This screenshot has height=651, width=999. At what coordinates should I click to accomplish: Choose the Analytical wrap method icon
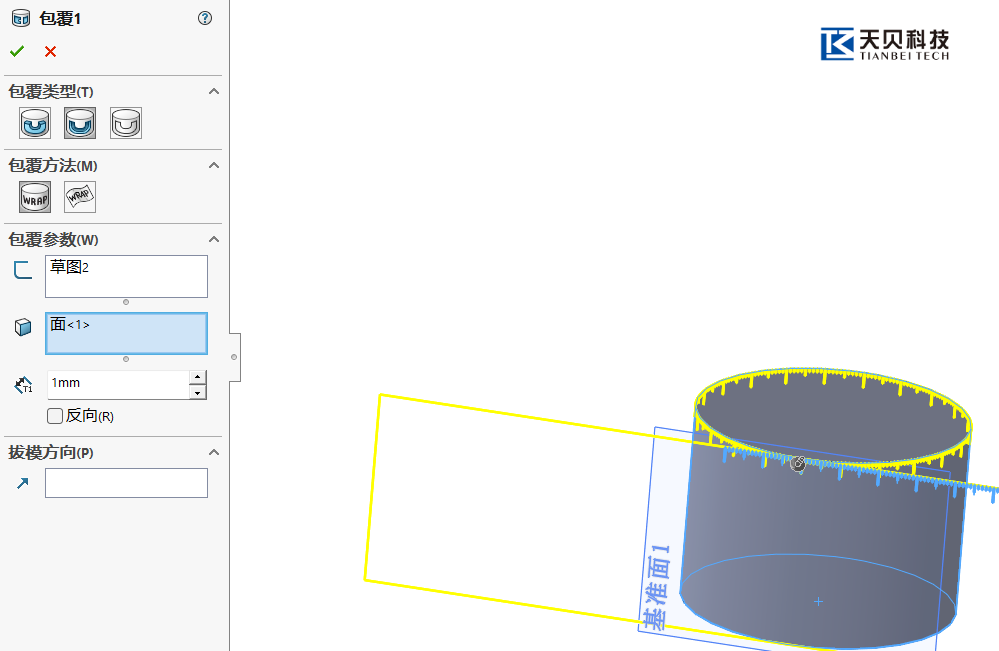[35, 197]
